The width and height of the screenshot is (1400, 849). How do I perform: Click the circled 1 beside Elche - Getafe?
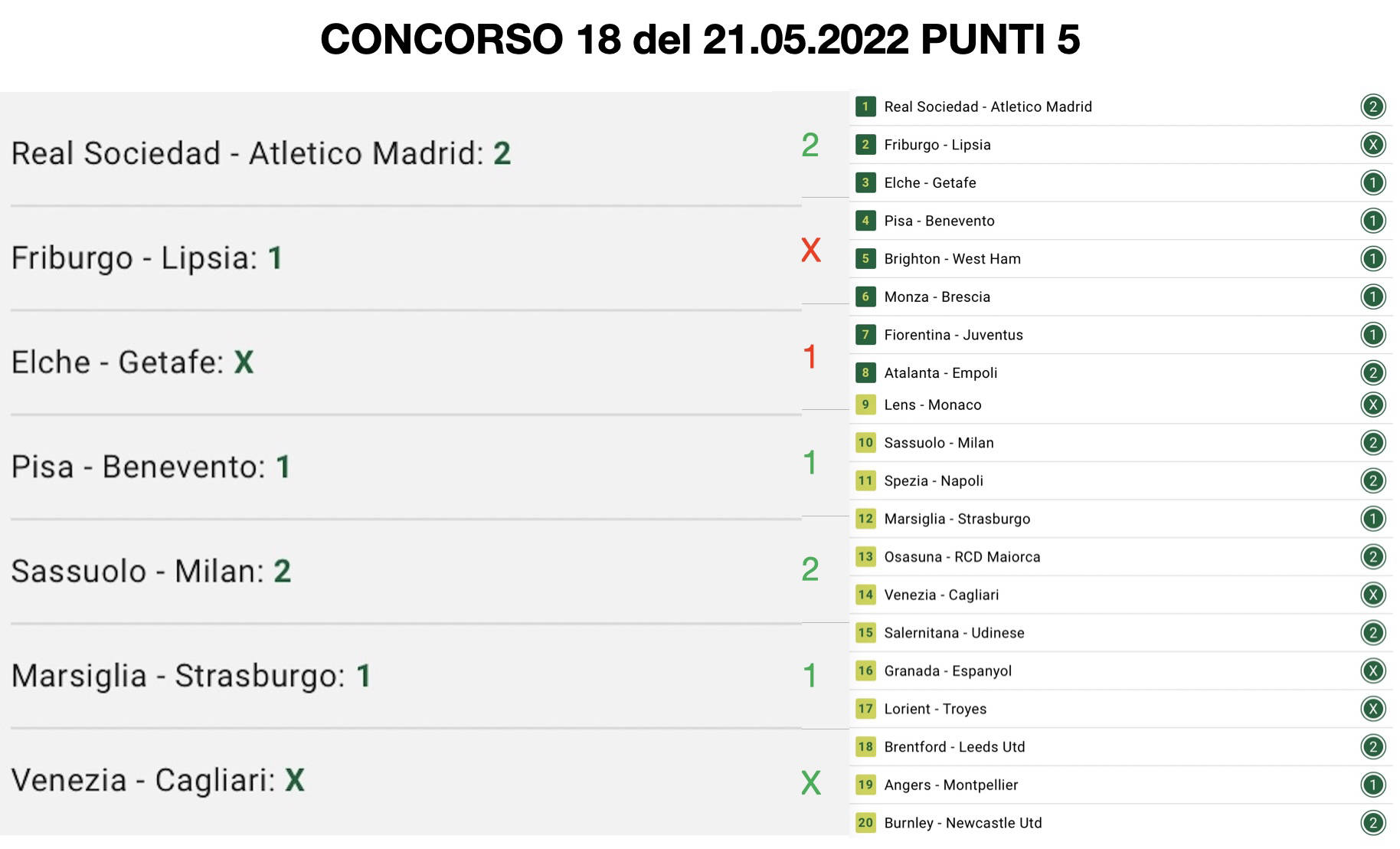click(1372, 183)
